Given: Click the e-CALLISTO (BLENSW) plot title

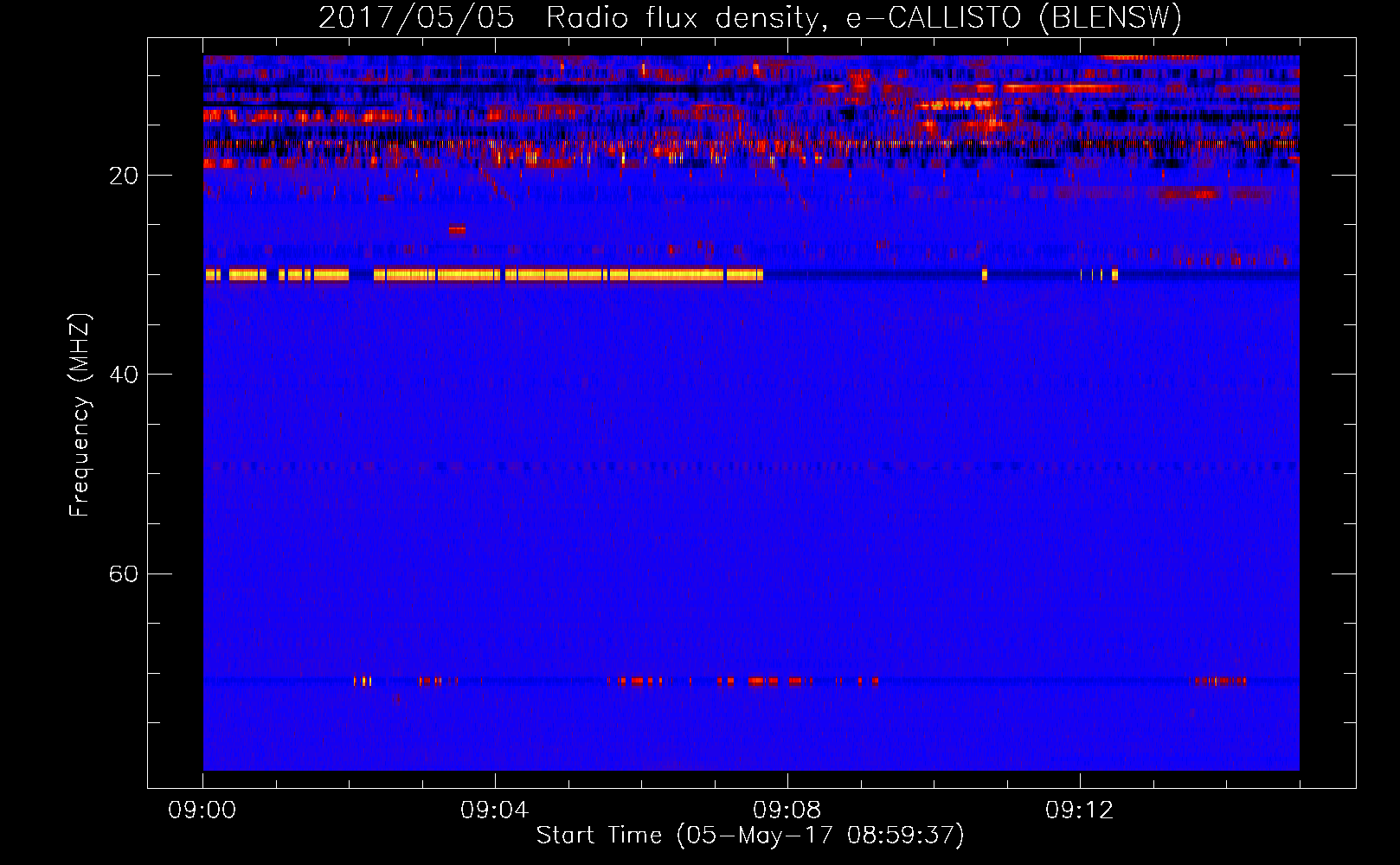Looking at the screenshot, I should (1013, 17).
